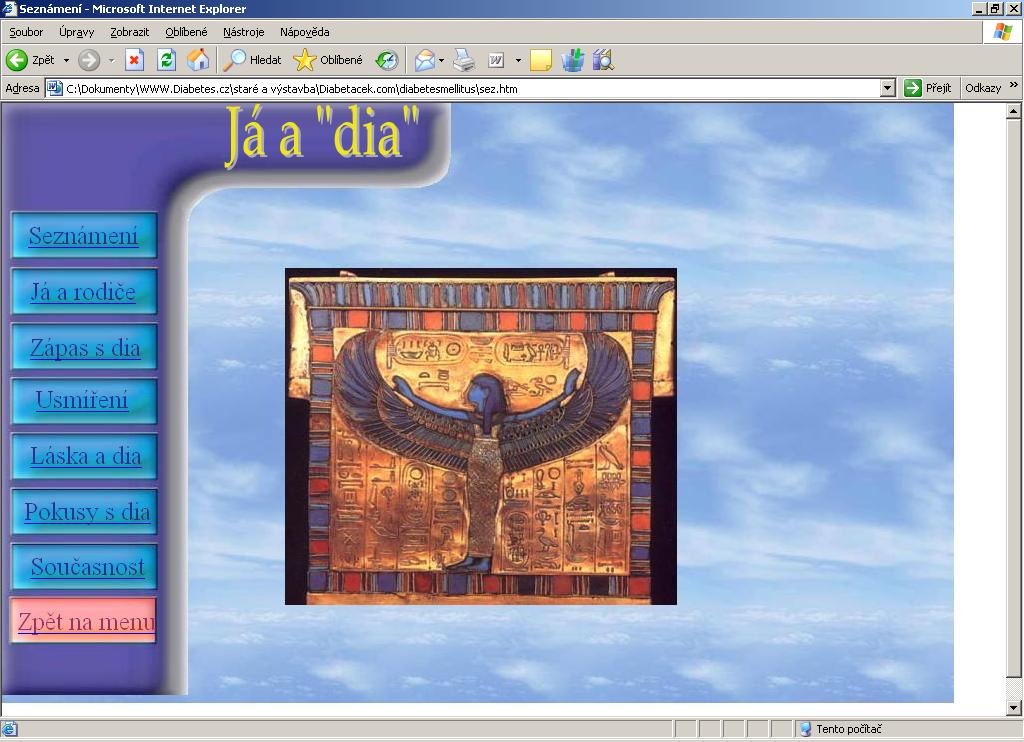The width and height of the screenshot is (1024, 742).
Task: Edit the page with the Word icon
Action: pyautogui.click(x=496, y=60)
